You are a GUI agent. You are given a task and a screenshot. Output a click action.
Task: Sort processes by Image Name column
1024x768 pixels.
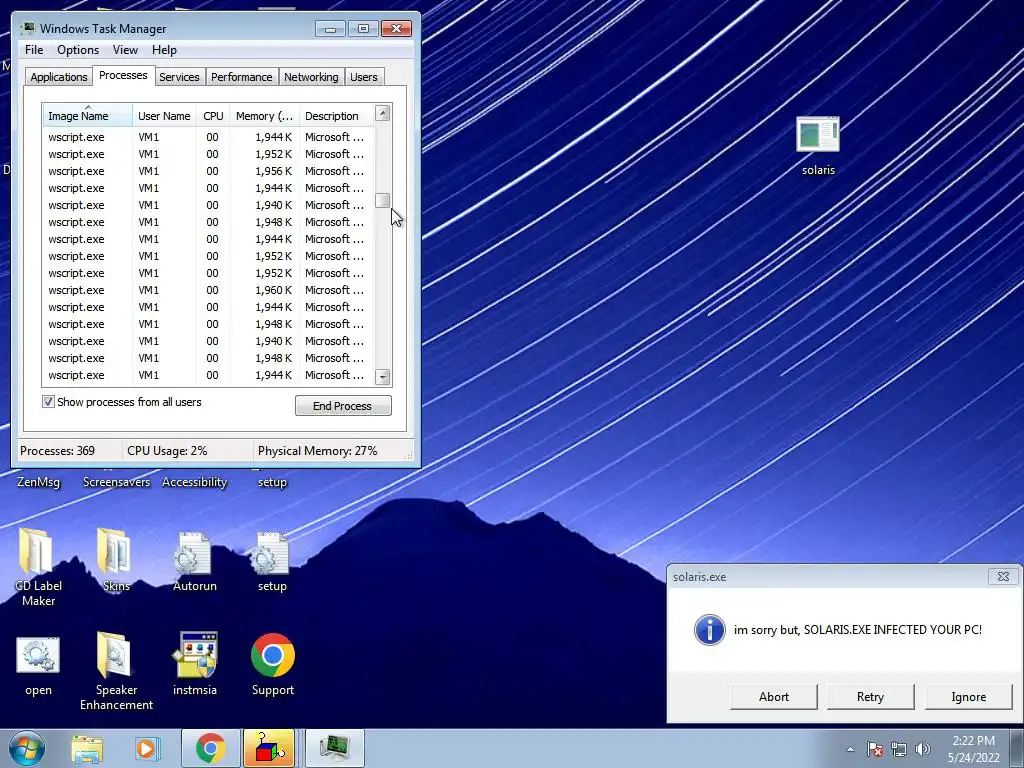point(88,116)
